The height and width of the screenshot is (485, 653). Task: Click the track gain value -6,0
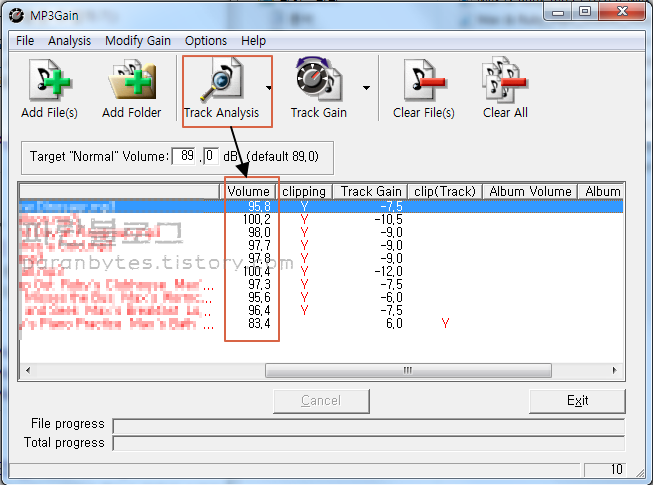pos(391,297)
